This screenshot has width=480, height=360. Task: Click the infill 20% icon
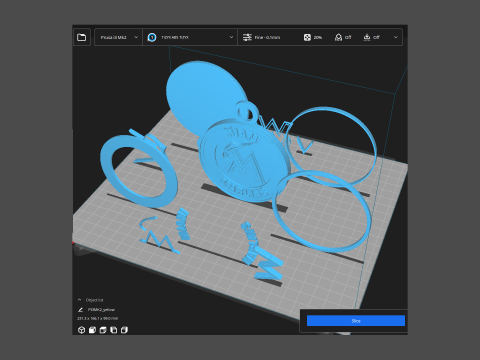tap(307, 37)
